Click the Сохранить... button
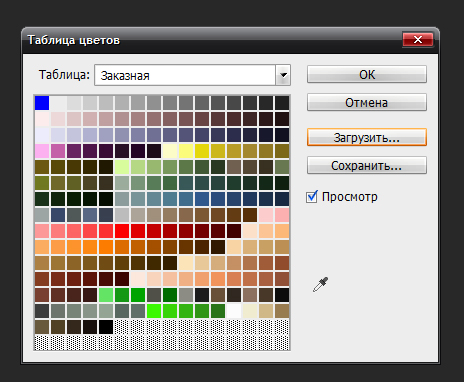Screen dimensions: 464x382 367,165
